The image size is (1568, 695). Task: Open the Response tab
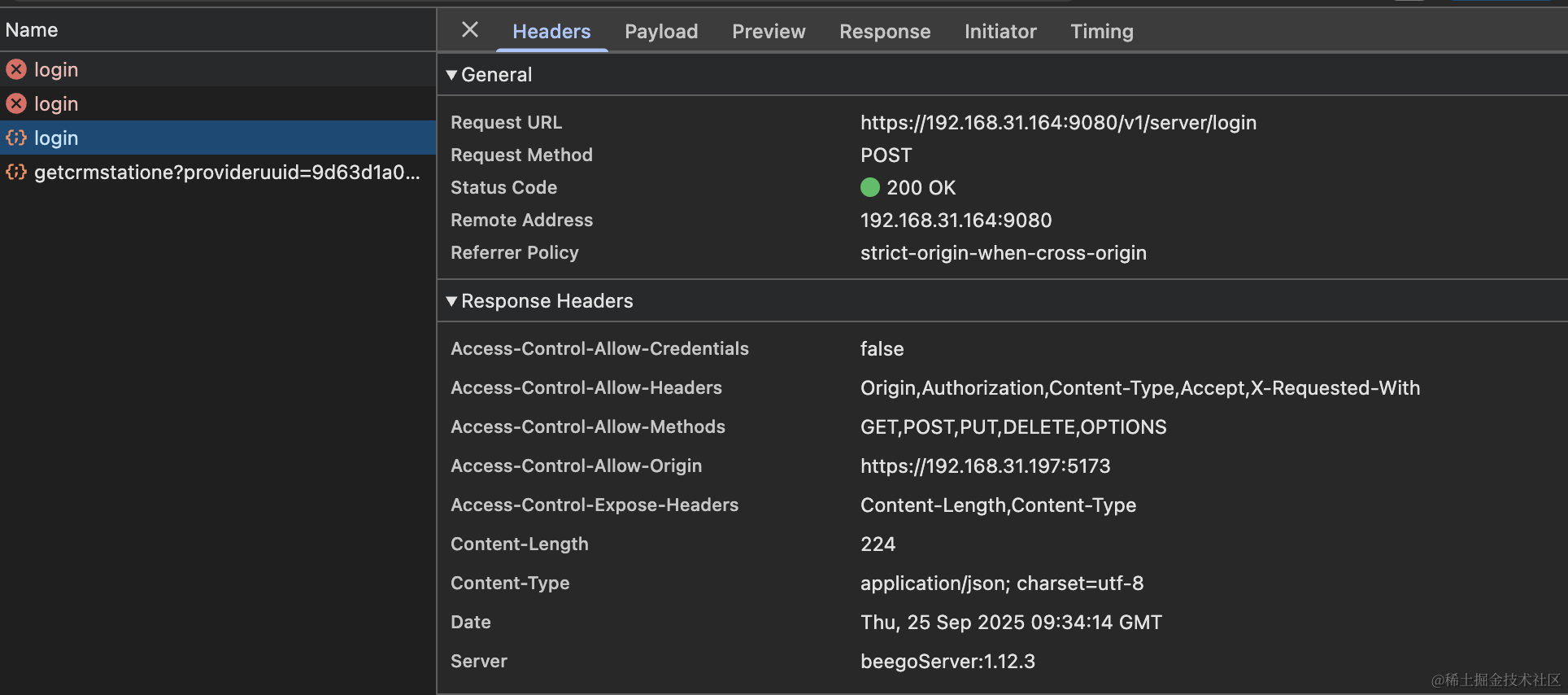[x=884, y=32]
